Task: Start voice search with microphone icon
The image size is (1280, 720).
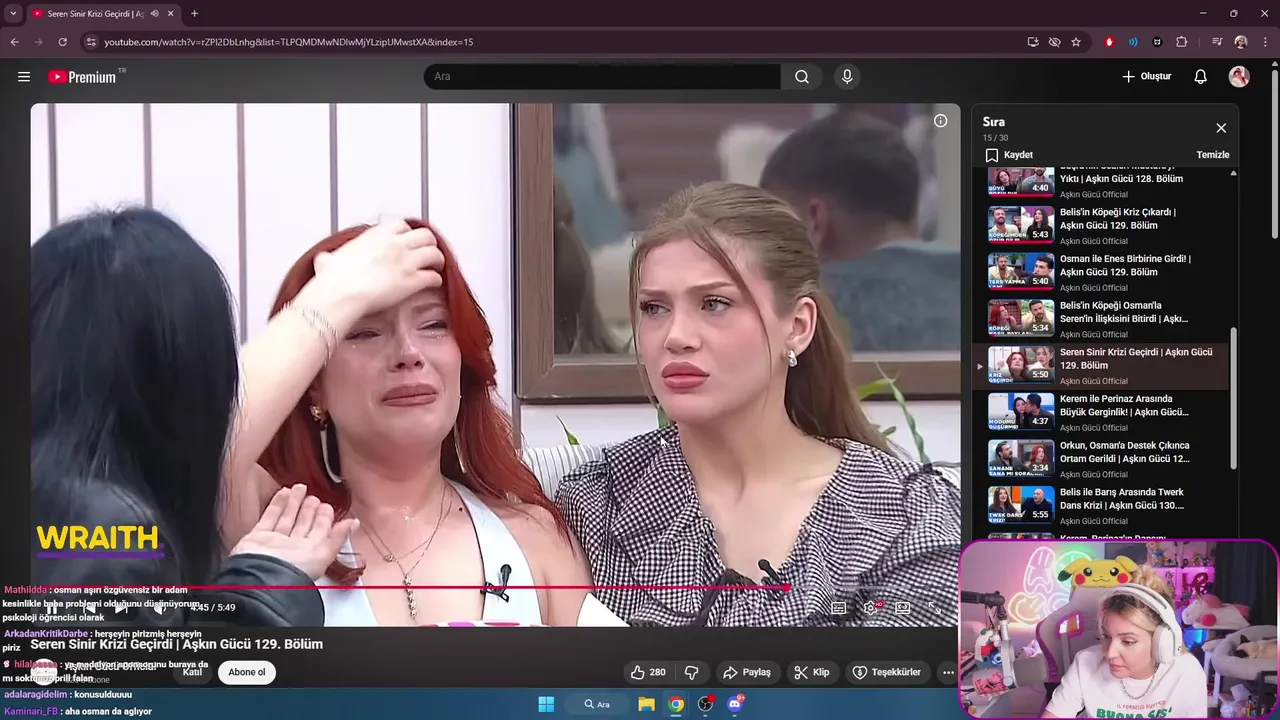Action: 847,77
